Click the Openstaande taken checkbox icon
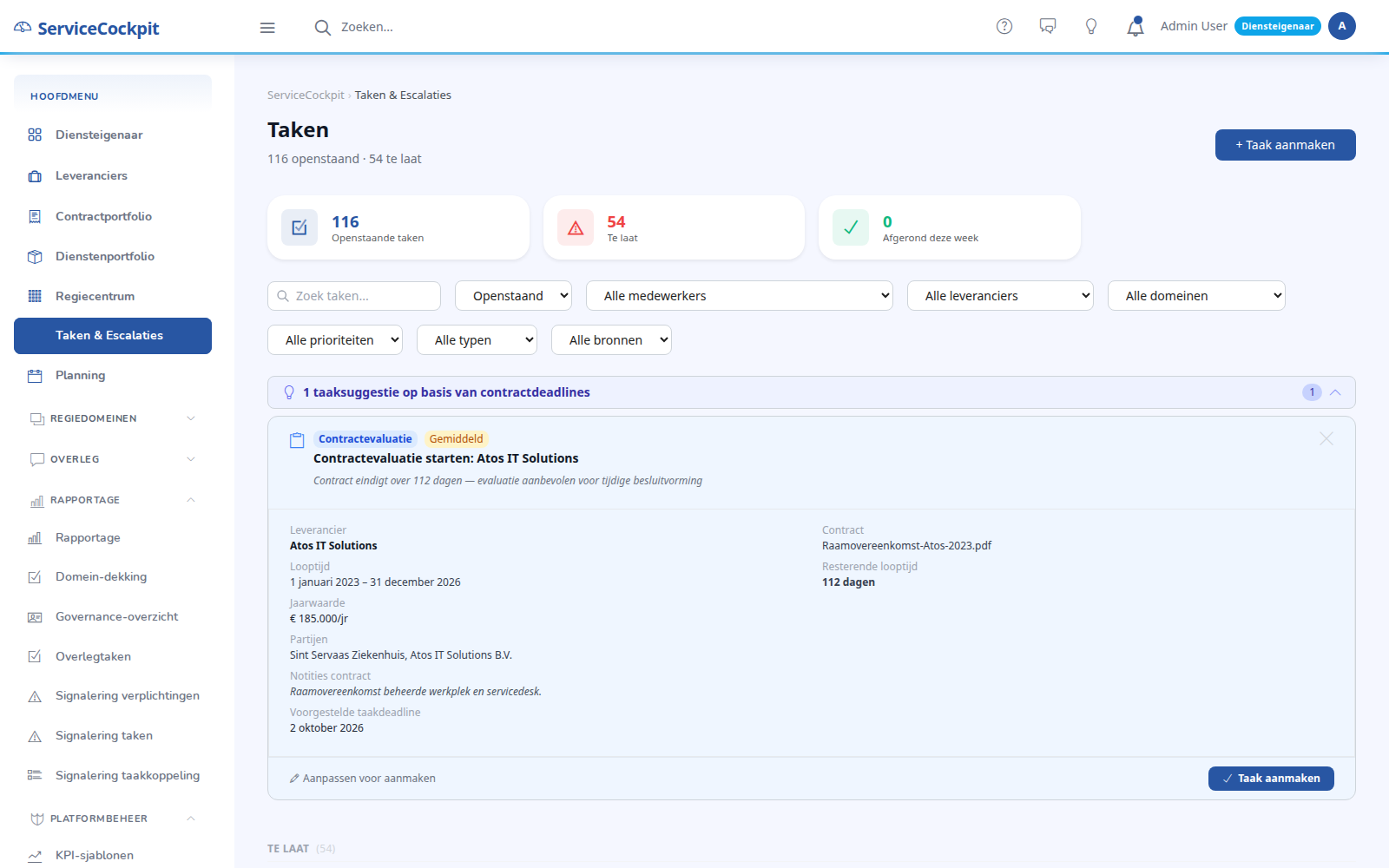The width and height of the screenshot is (1389, 868). (x=300, y=227)
